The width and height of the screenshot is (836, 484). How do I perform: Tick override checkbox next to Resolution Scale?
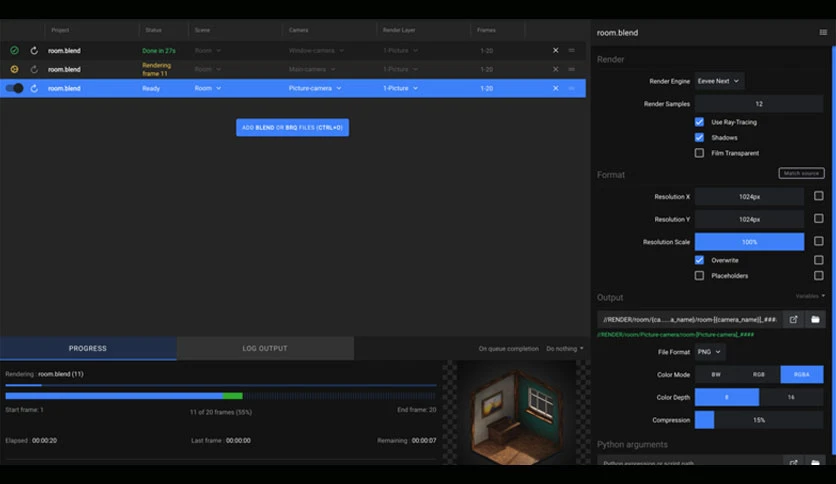pos(818,241)
